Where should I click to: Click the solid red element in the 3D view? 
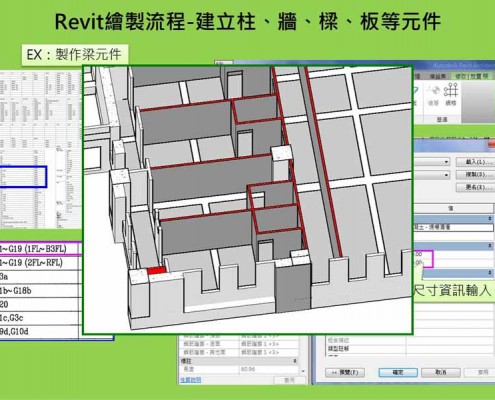(x=156, y=270)
